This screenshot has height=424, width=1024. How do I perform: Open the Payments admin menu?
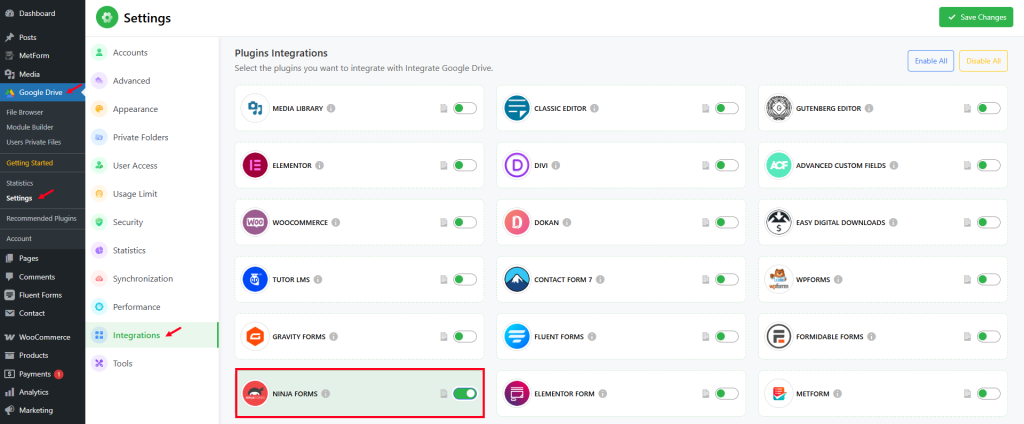[42, 374]
